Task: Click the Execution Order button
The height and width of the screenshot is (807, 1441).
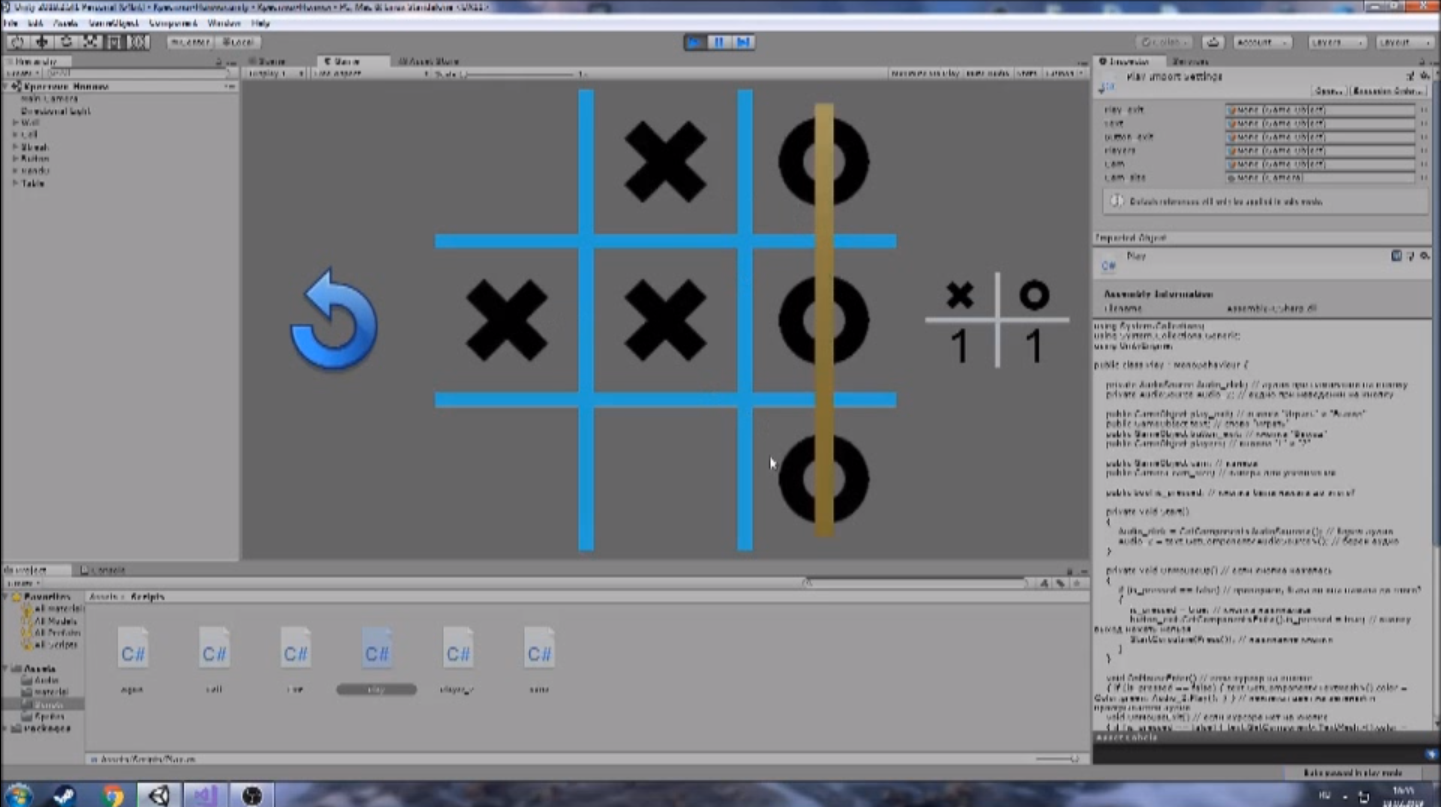Action: pos(1387,91)
